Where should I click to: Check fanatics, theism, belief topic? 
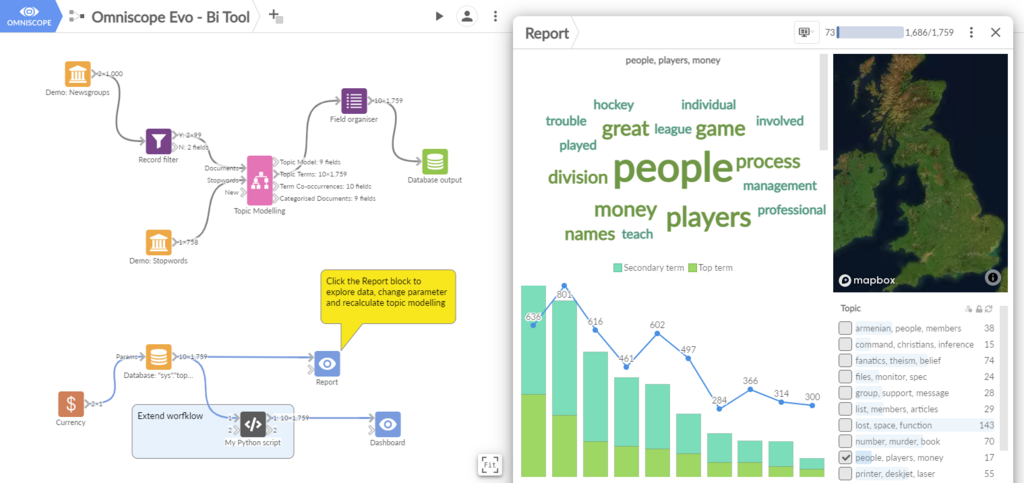[x=845, y=360]
